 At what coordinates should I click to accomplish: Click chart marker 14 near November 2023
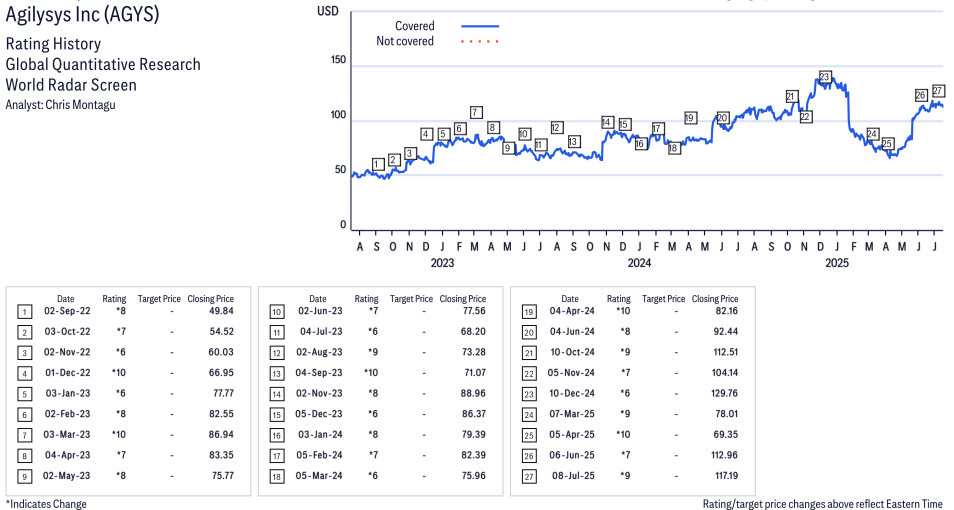(x=607, y=122)
